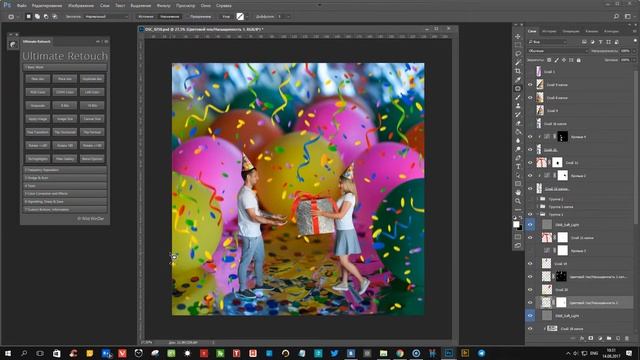
Task: Click the layer style fx icon
Action: coord(582,338)
